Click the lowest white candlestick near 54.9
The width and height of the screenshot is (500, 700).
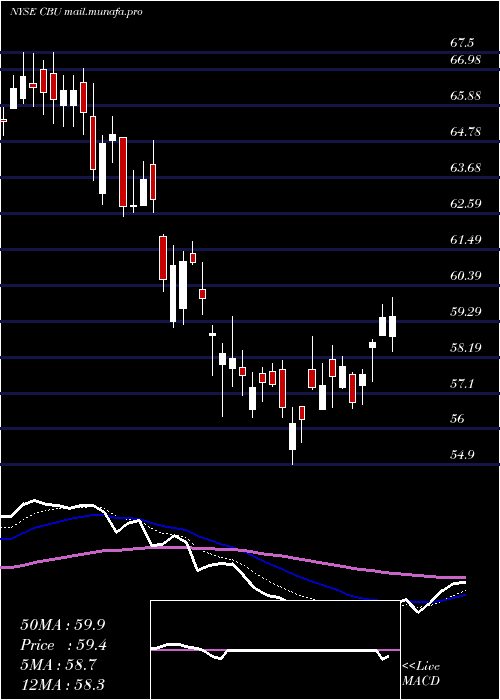tap(292, 436)
